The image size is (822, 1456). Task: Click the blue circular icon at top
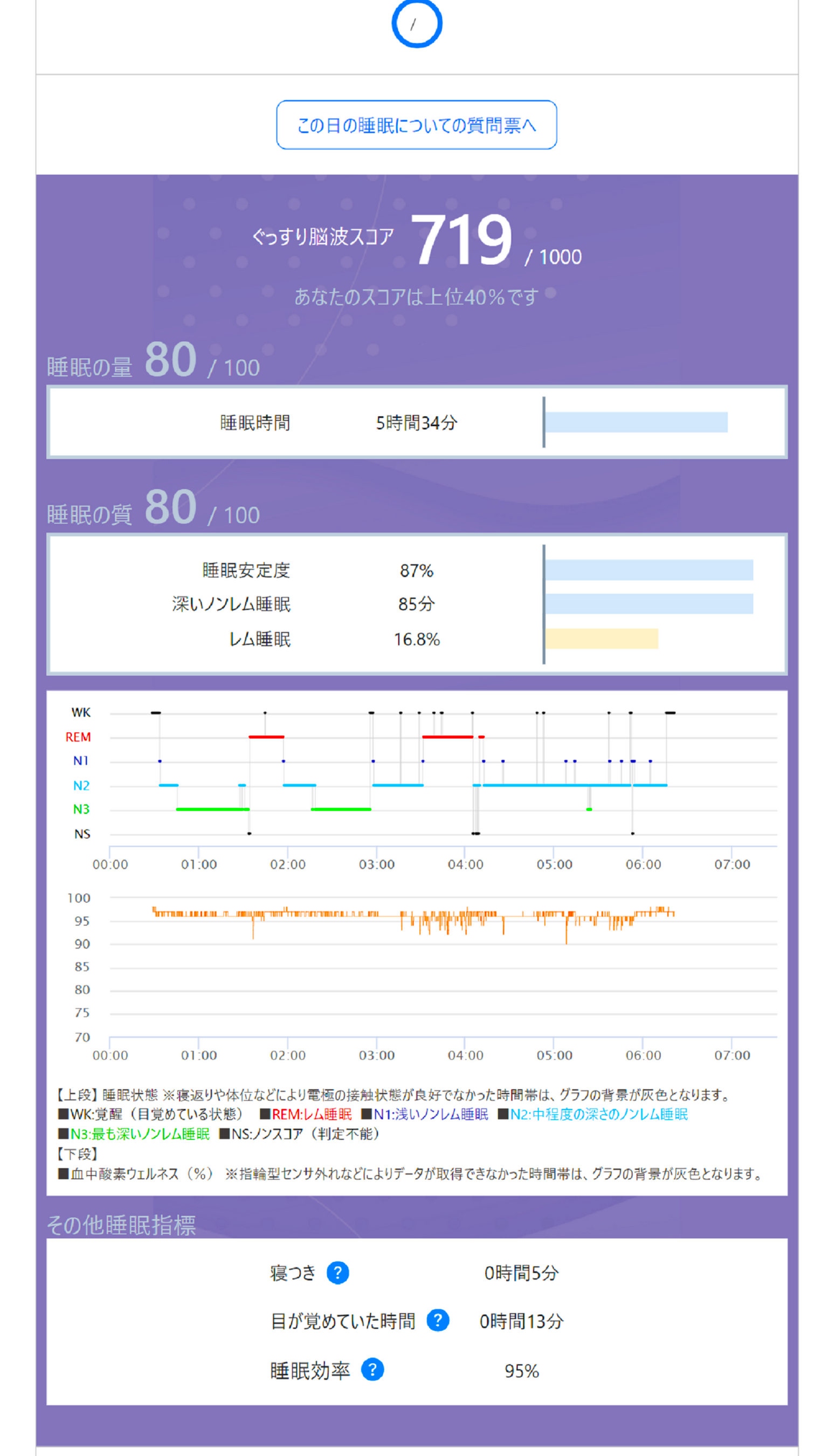pyautogui.click(x=417, y=23)
